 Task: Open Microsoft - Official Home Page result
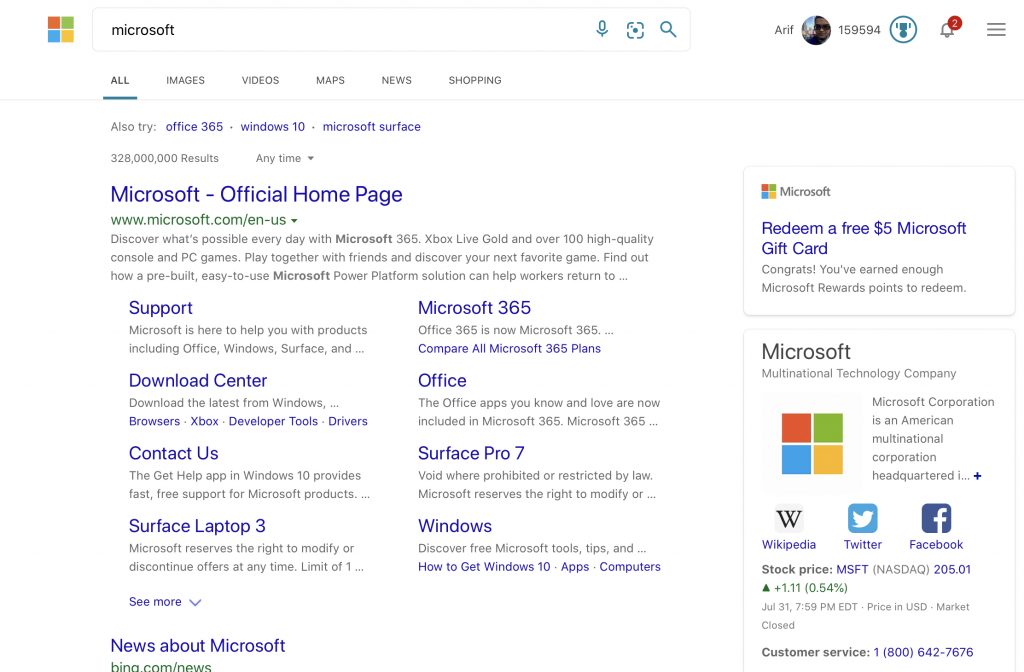coord(256,194)
